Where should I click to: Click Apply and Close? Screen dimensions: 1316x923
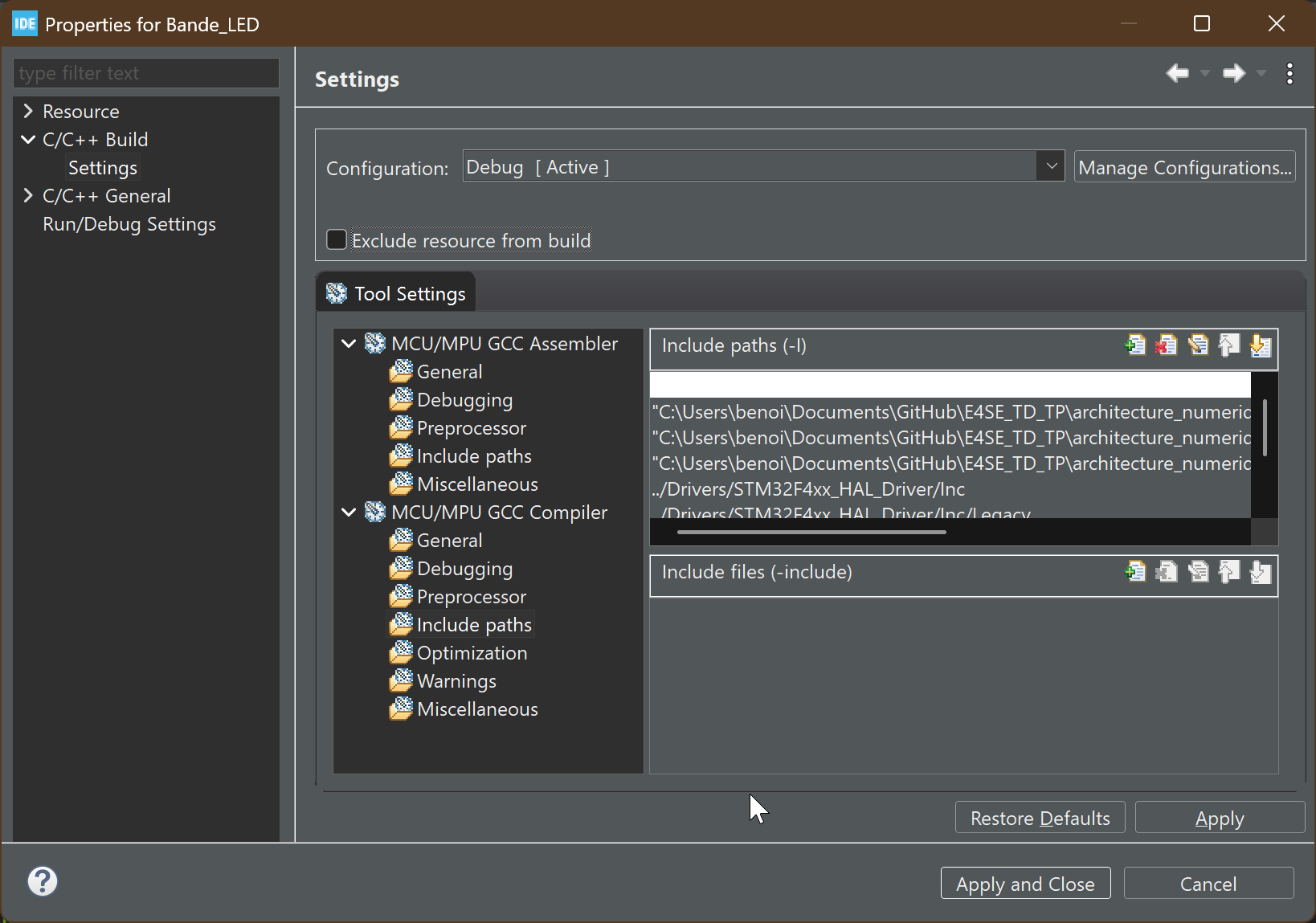tap(1025, 884)
